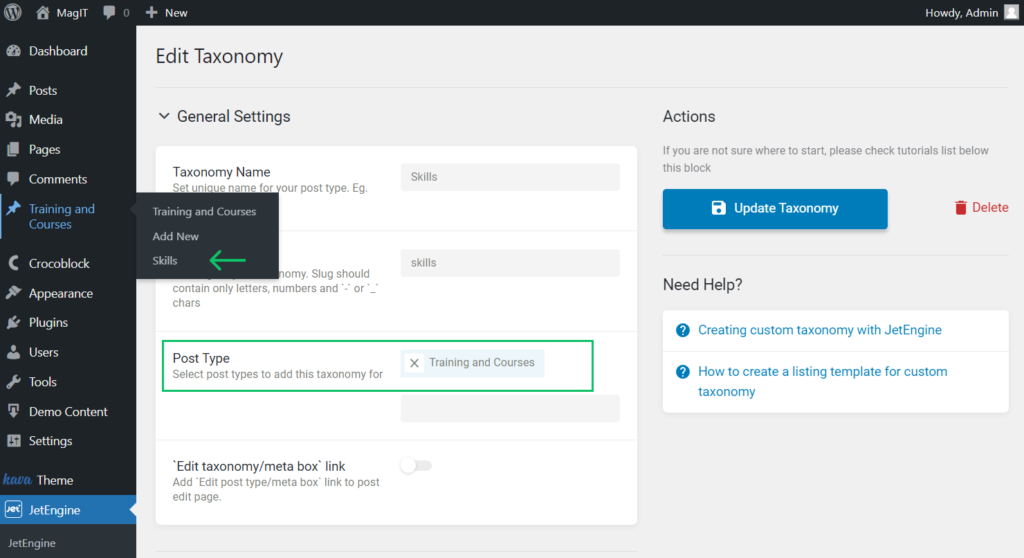1024x558 pixels.
Task: Click the Kava theme logo
Action: click(x=17, y=480)
